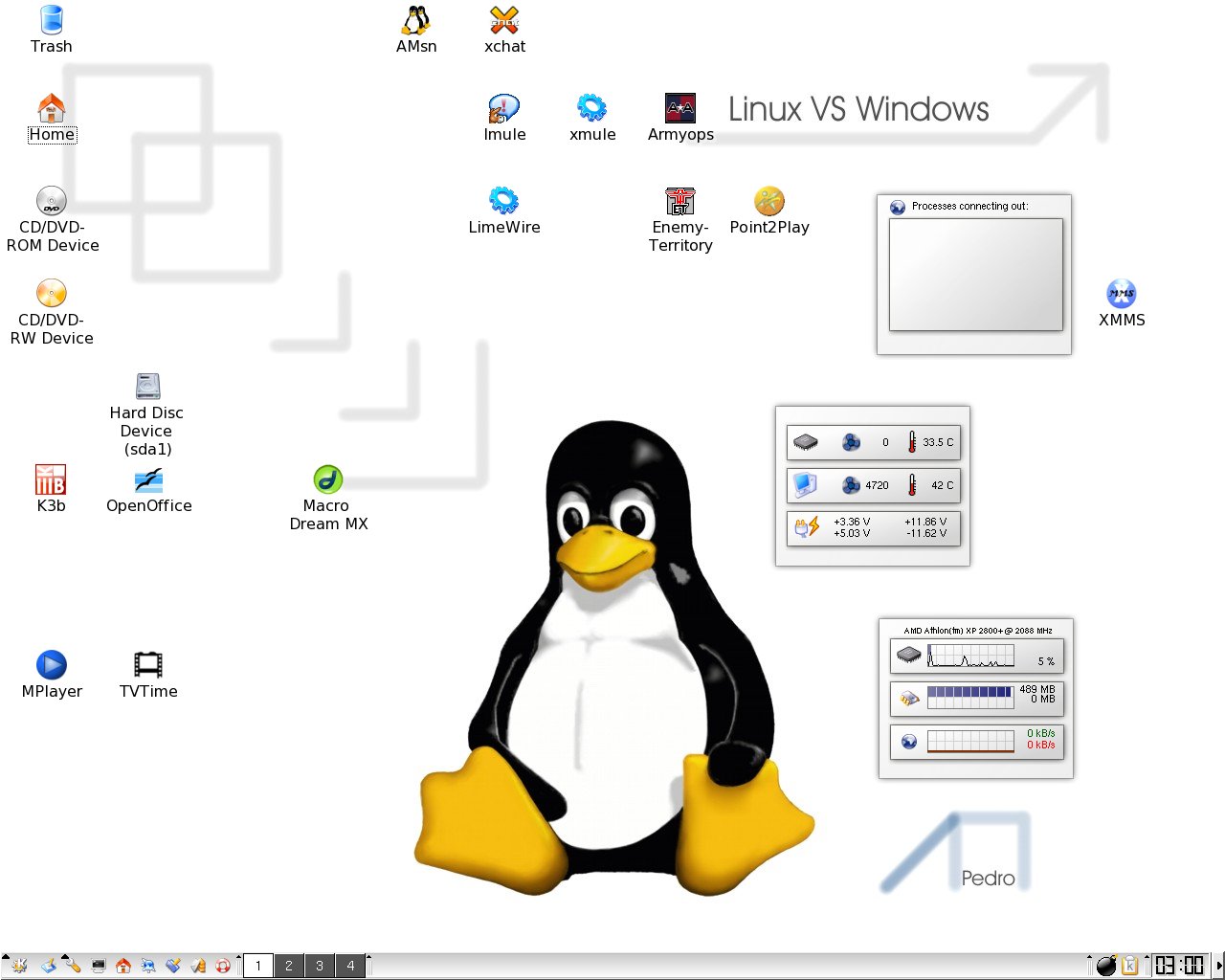This screenshot has height=980, width=1225.
Task: Click the Klipper clipboard tray icon
Action: click(x=1130, y=966)
